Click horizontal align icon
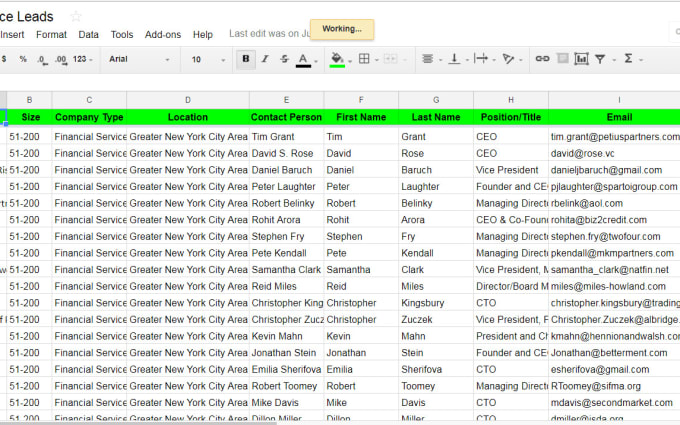This screenshot has height=425, width=680. click(x=427, y=59)
